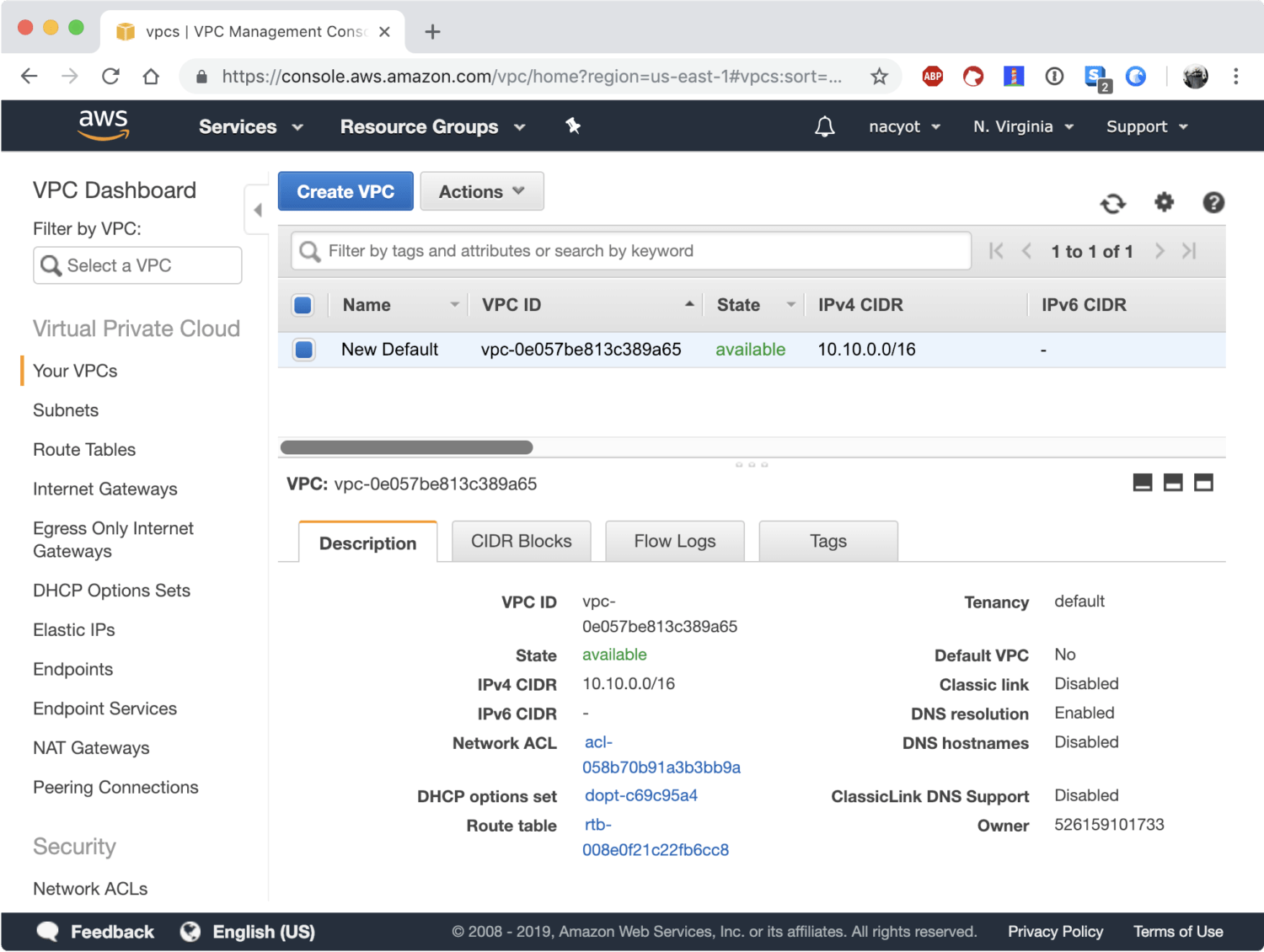Click the Feedback chat bubble icon
Viewport: 1264px width, 952px height.
click(x=48, y=931)
